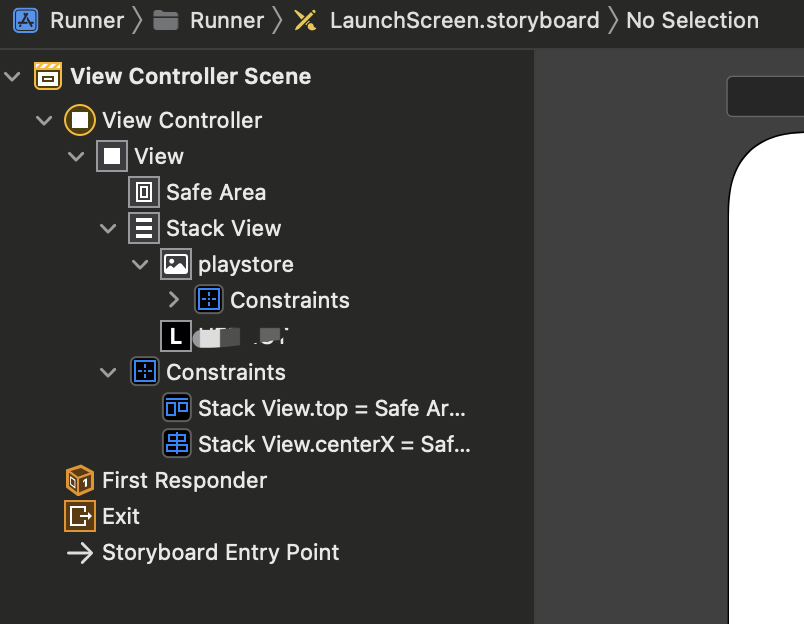Select the Stack View.top constraint row
Viewport: 804px width, 624px height.
pos(314,408)
